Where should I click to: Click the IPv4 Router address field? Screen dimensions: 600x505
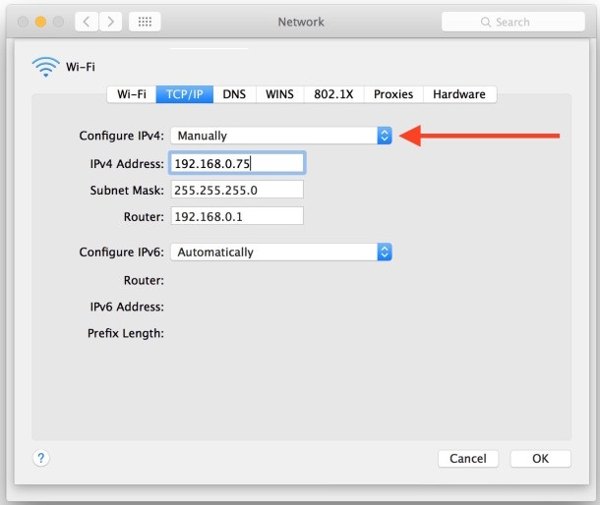237,216
